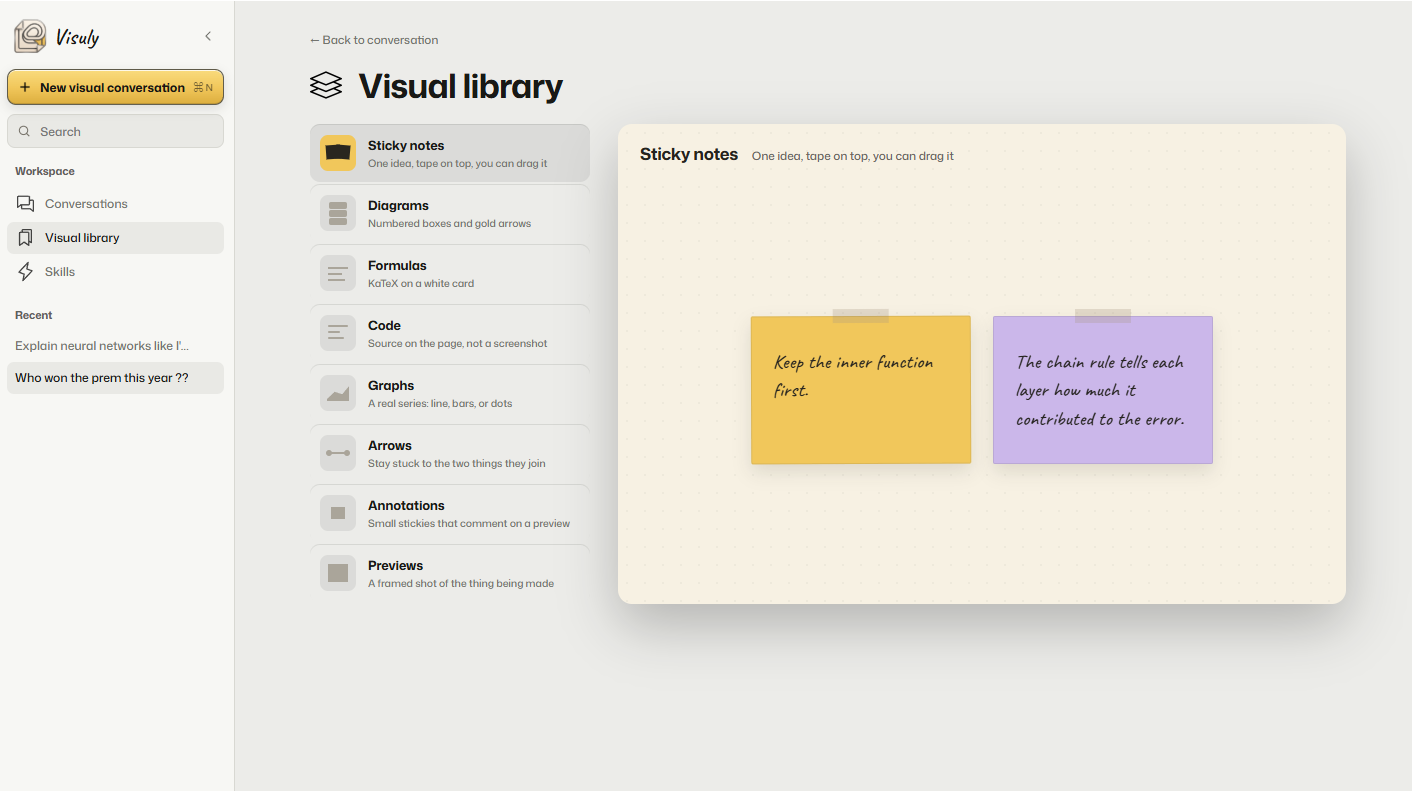Switch to the Code tab
This screenshot has height=791, width=1412.
450,333
